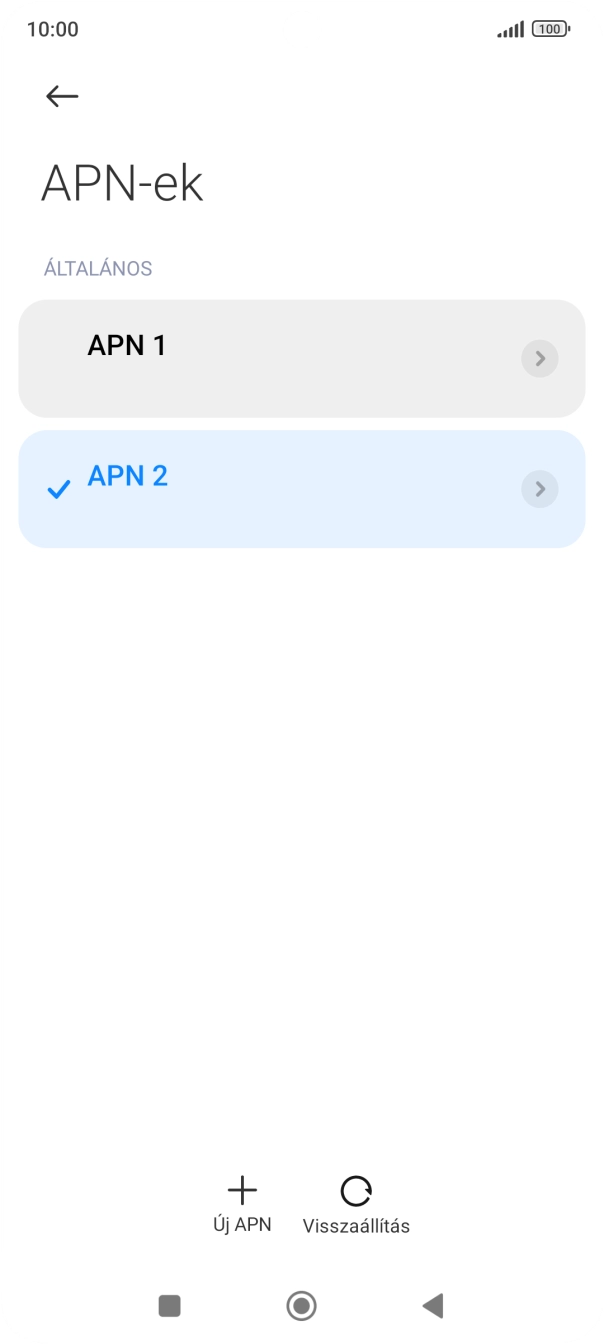Tap the battery indicator in status bar
This screenshot has width=604, height=1344.
pyautogui.click(x=551, y=30)
